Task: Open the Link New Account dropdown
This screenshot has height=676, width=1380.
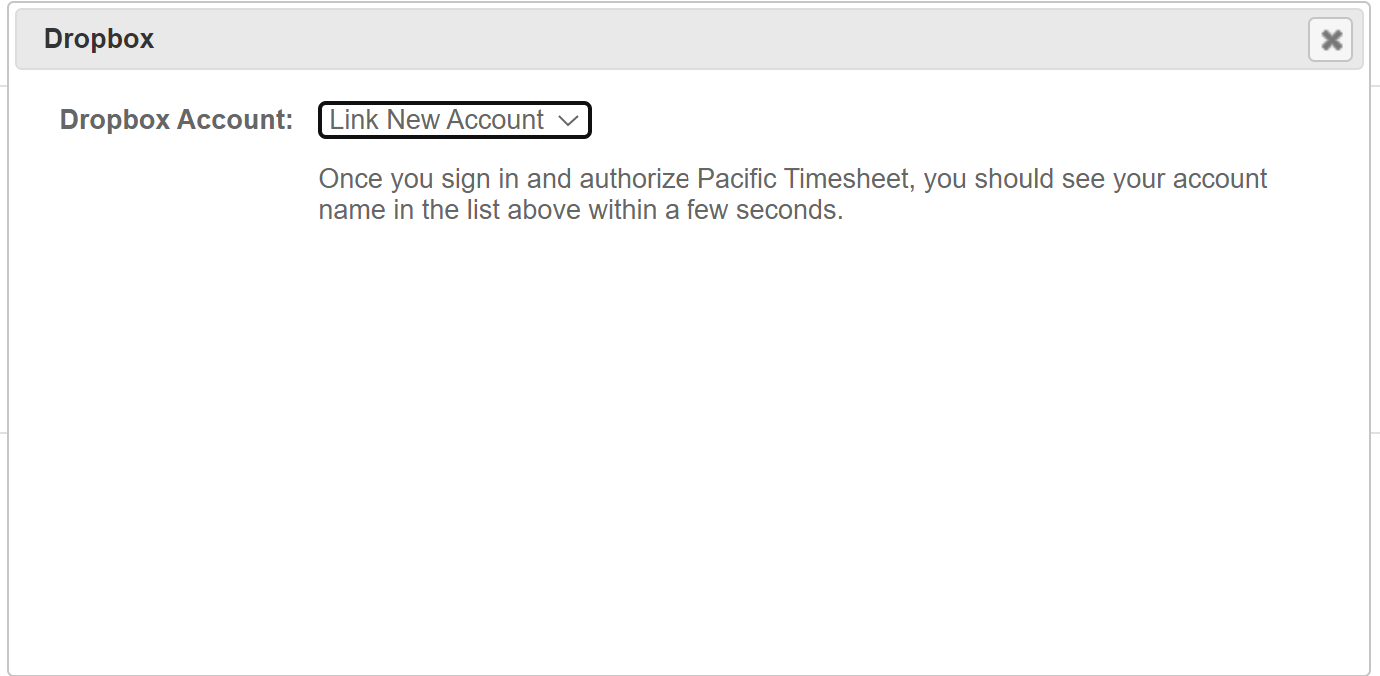Action: point(455,120)
